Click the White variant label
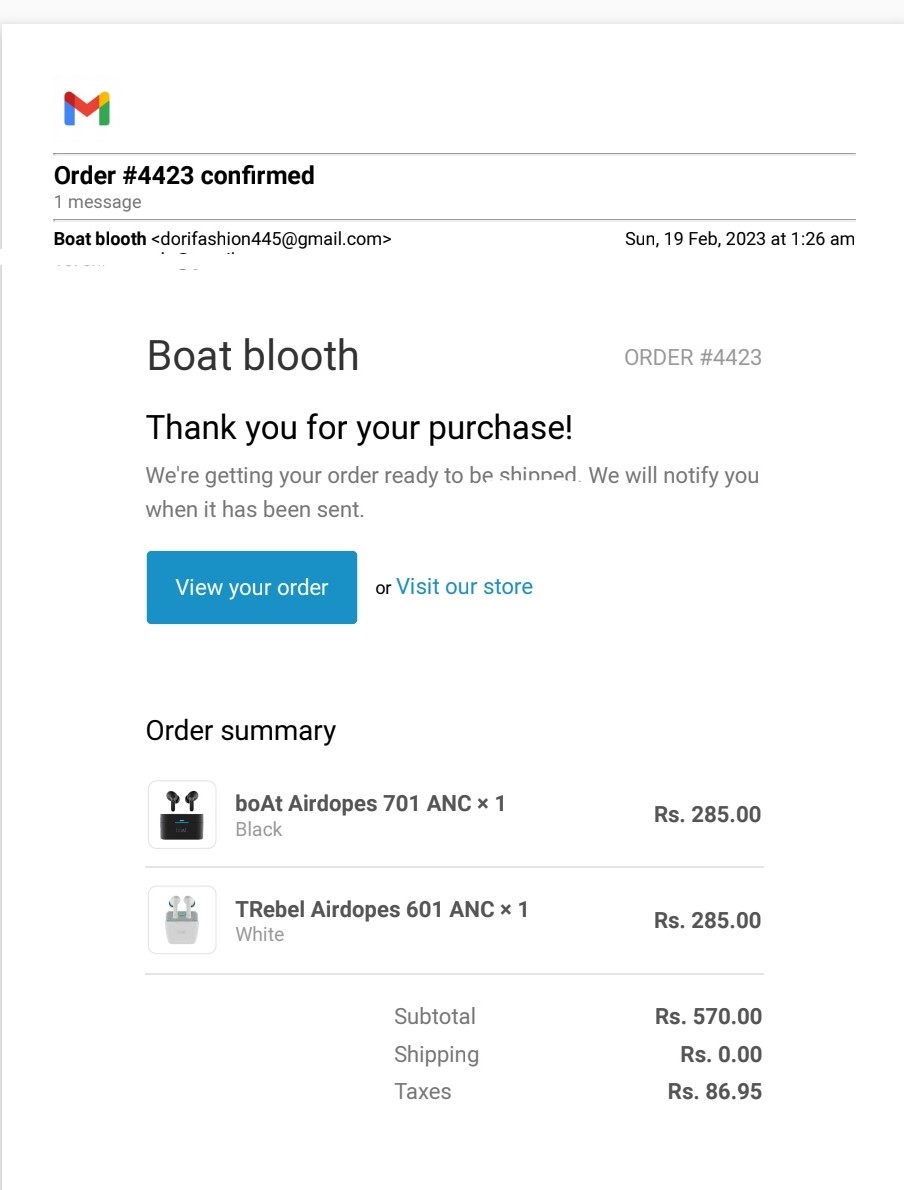This screenshot has width=904, height=1190. click(260, 934)
